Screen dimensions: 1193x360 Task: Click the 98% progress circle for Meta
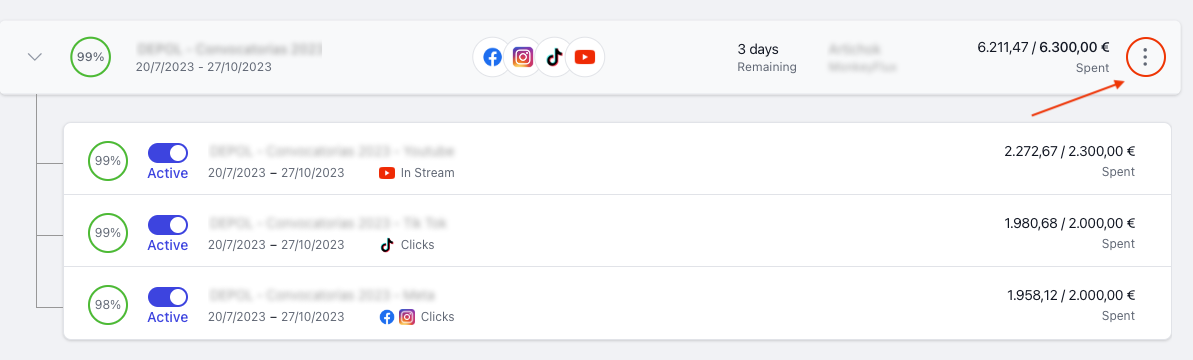point(108,304)
